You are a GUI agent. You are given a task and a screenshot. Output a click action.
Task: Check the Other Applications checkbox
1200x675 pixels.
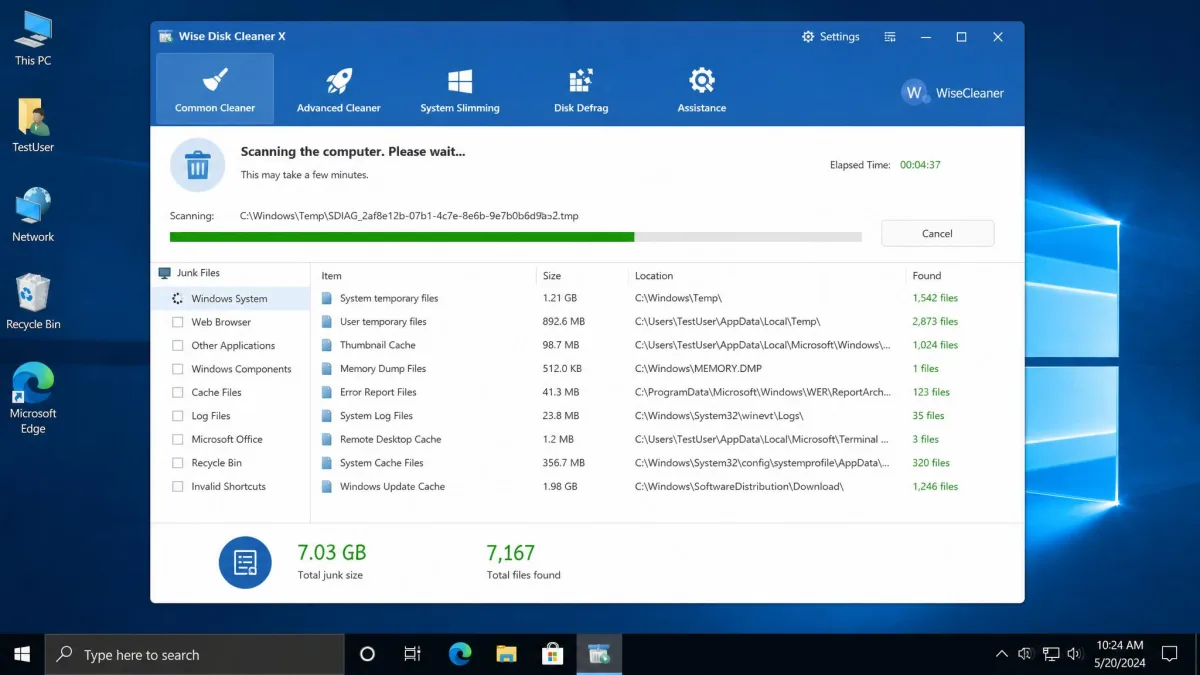point(178,346)
